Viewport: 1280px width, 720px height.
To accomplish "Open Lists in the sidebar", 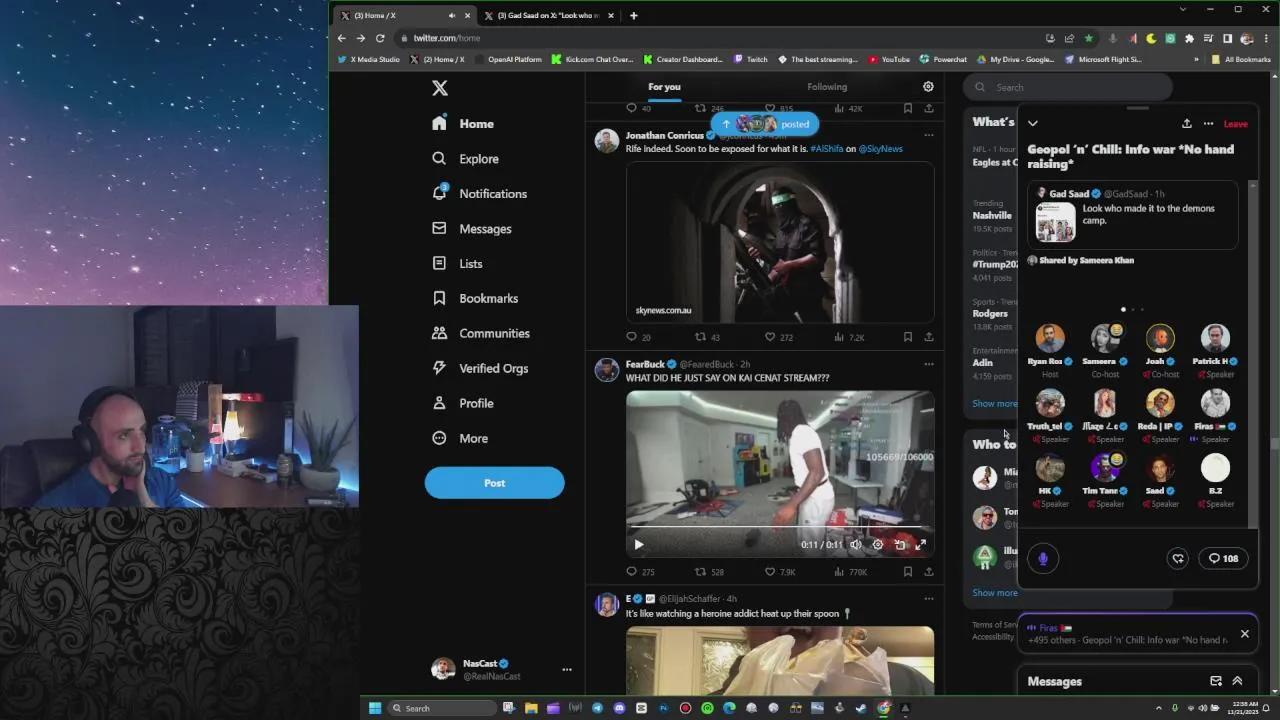I will coord(458,264).
